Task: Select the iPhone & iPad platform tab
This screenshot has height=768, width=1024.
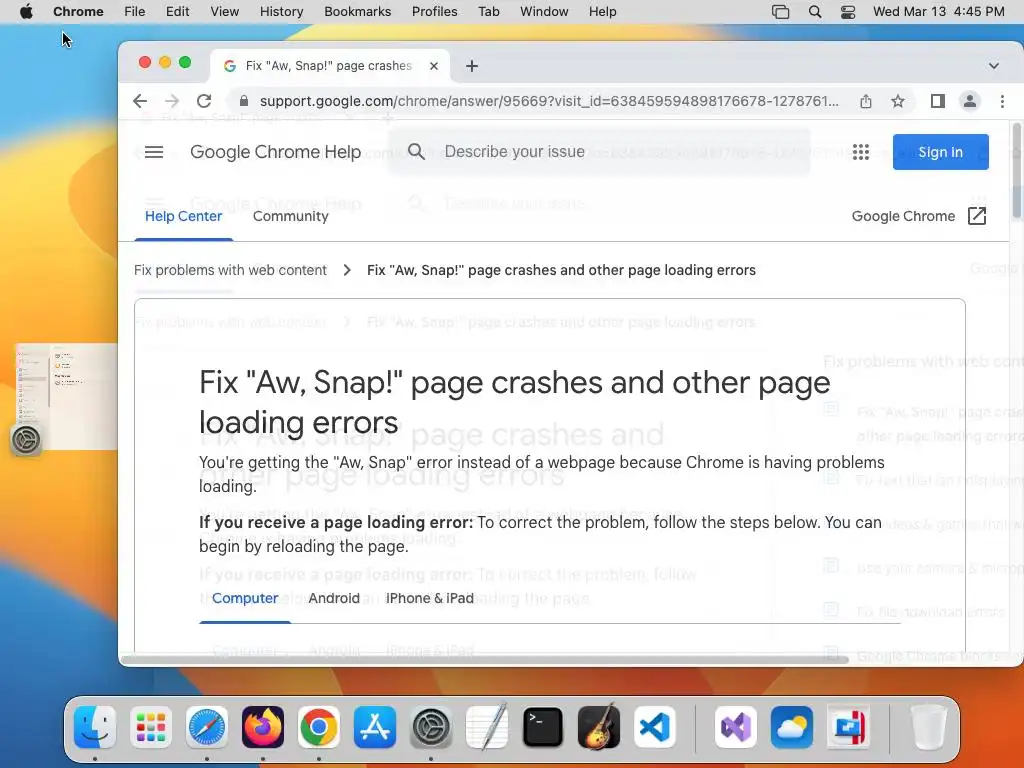Action: pyautogui.click(x=430, y=598)
